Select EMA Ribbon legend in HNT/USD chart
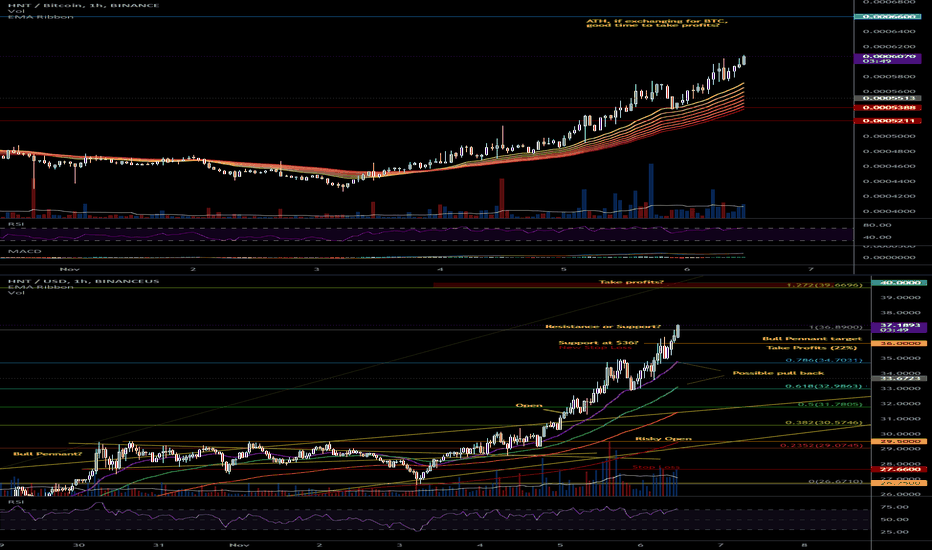The height and width of the screenshot is (550, 932). click(x=40, y=287)
